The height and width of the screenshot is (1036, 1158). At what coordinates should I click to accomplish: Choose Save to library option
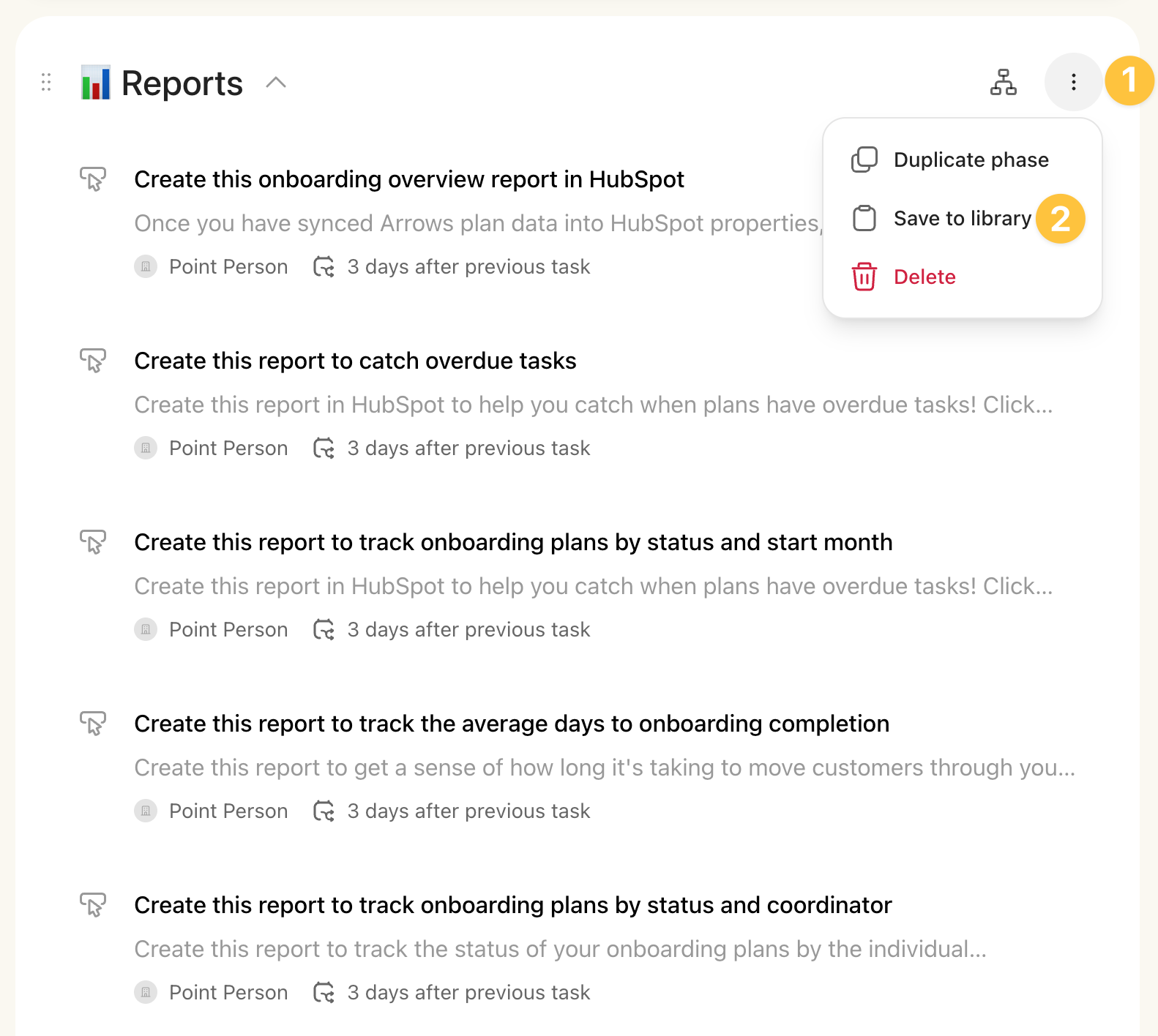tap(962, 218)
